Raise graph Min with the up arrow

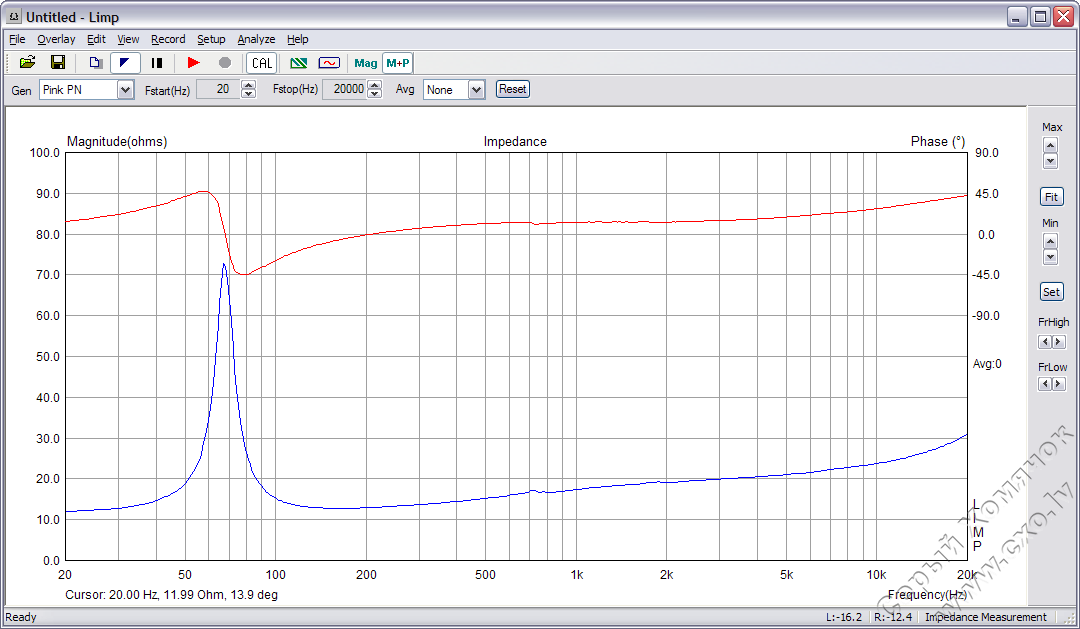1050,241
